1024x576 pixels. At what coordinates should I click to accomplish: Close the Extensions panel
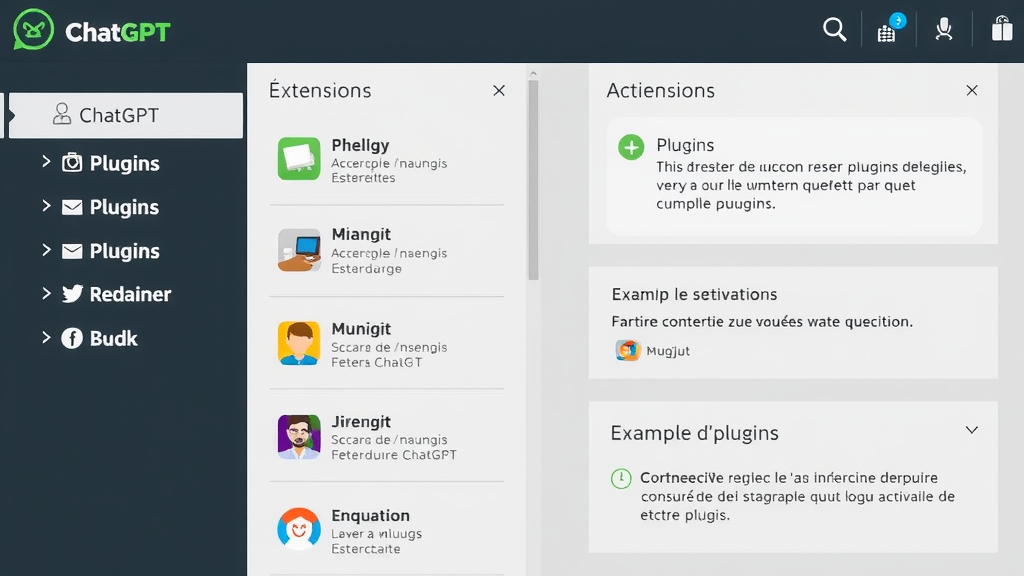(499, 90)
